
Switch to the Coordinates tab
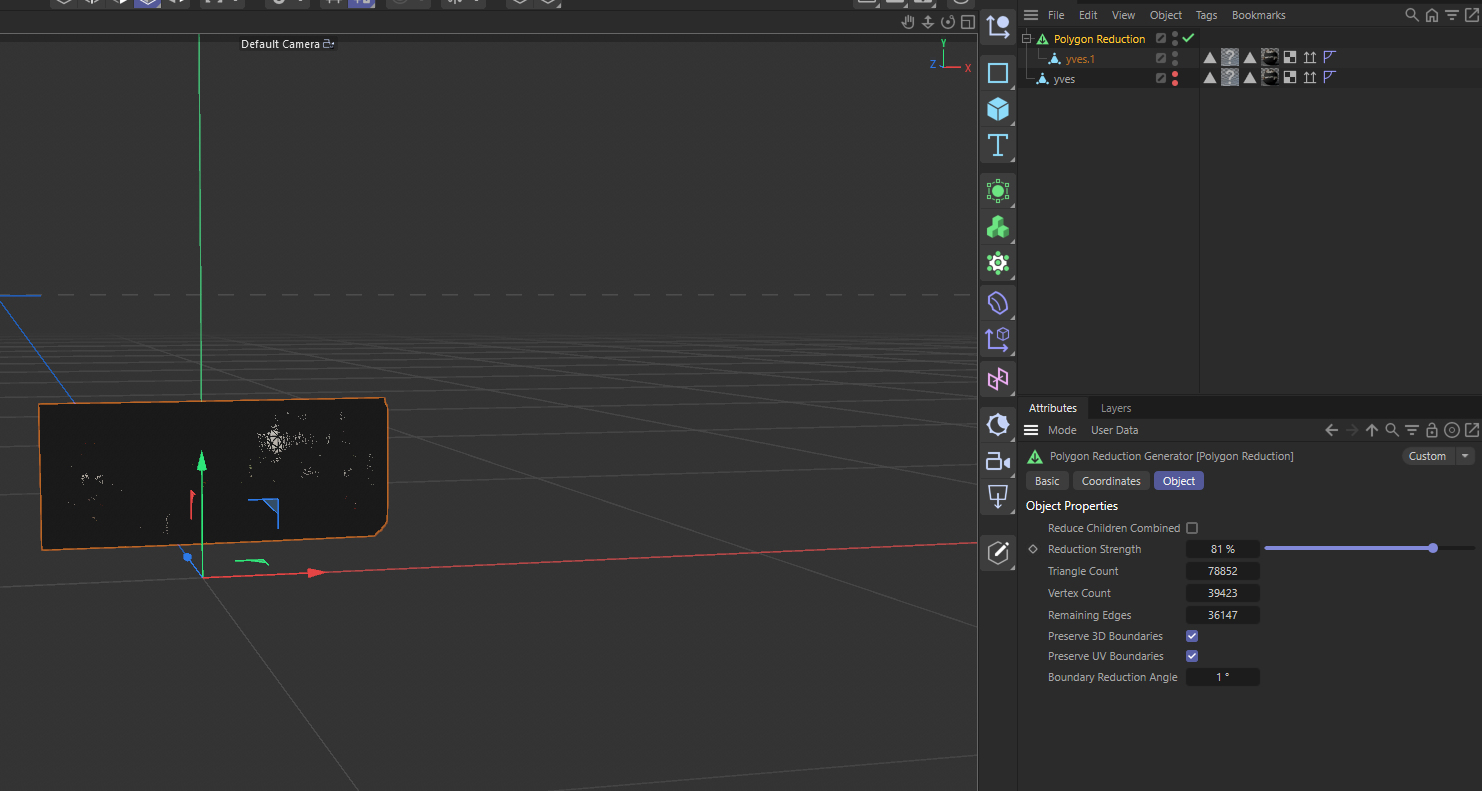1111,480
